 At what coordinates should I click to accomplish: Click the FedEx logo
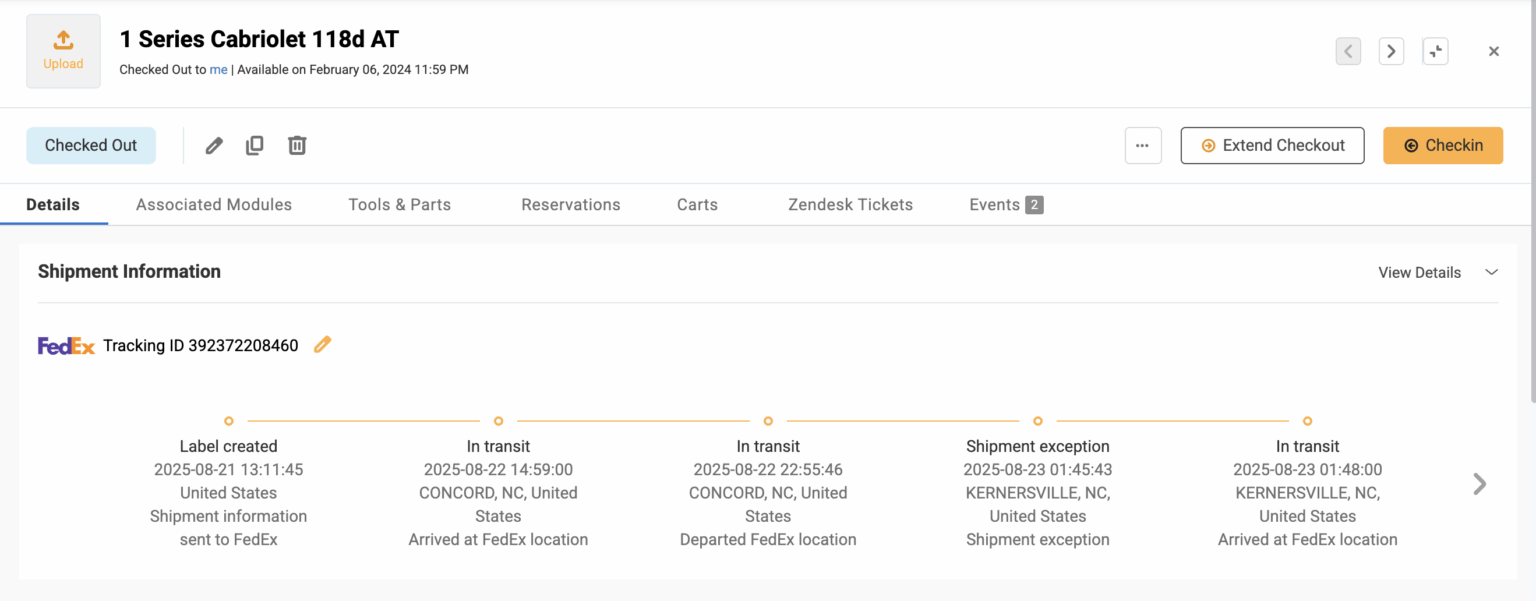click(x=66, y=344)
